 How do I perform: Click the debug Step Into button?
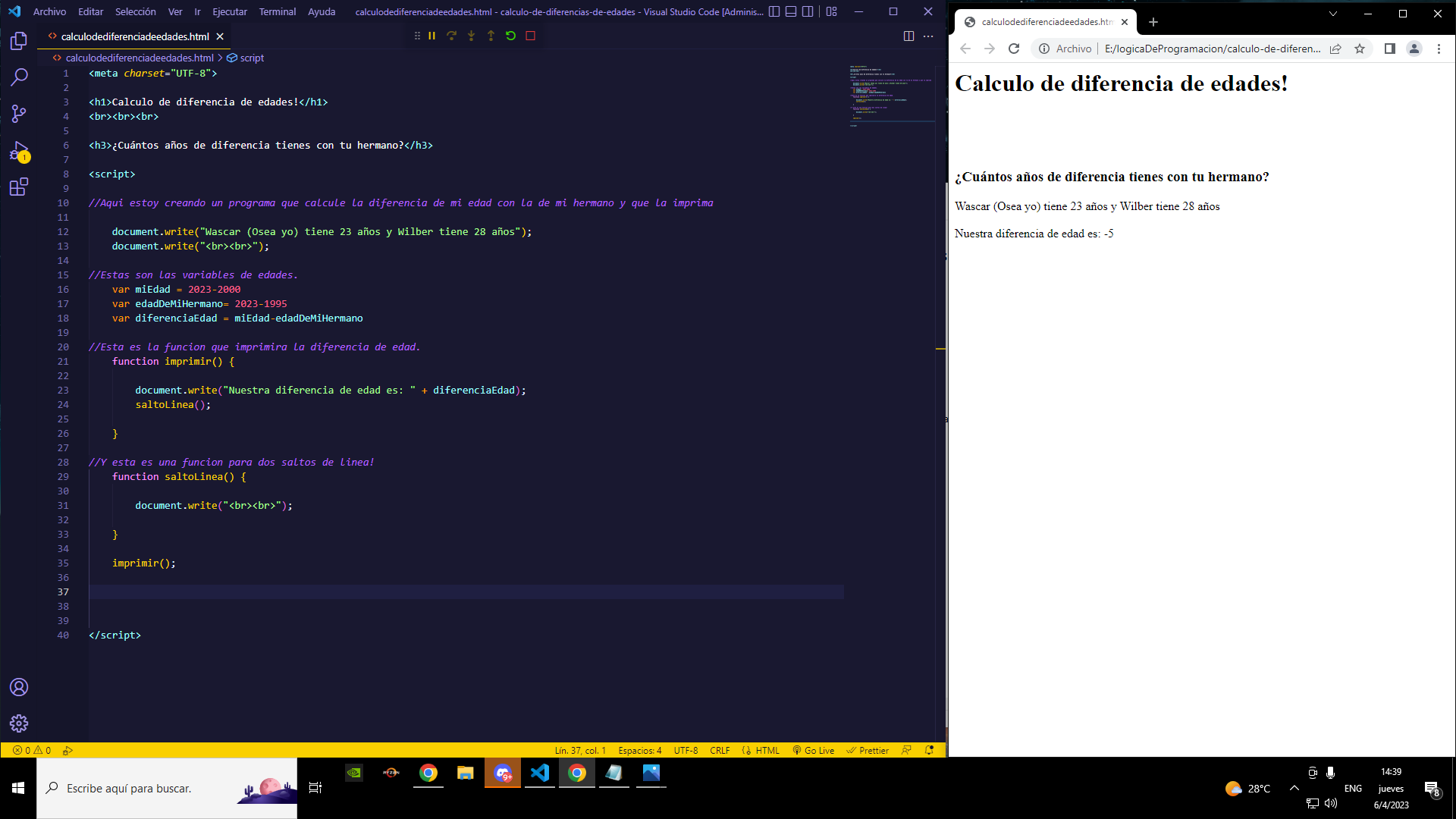click(x=472, y=36)
